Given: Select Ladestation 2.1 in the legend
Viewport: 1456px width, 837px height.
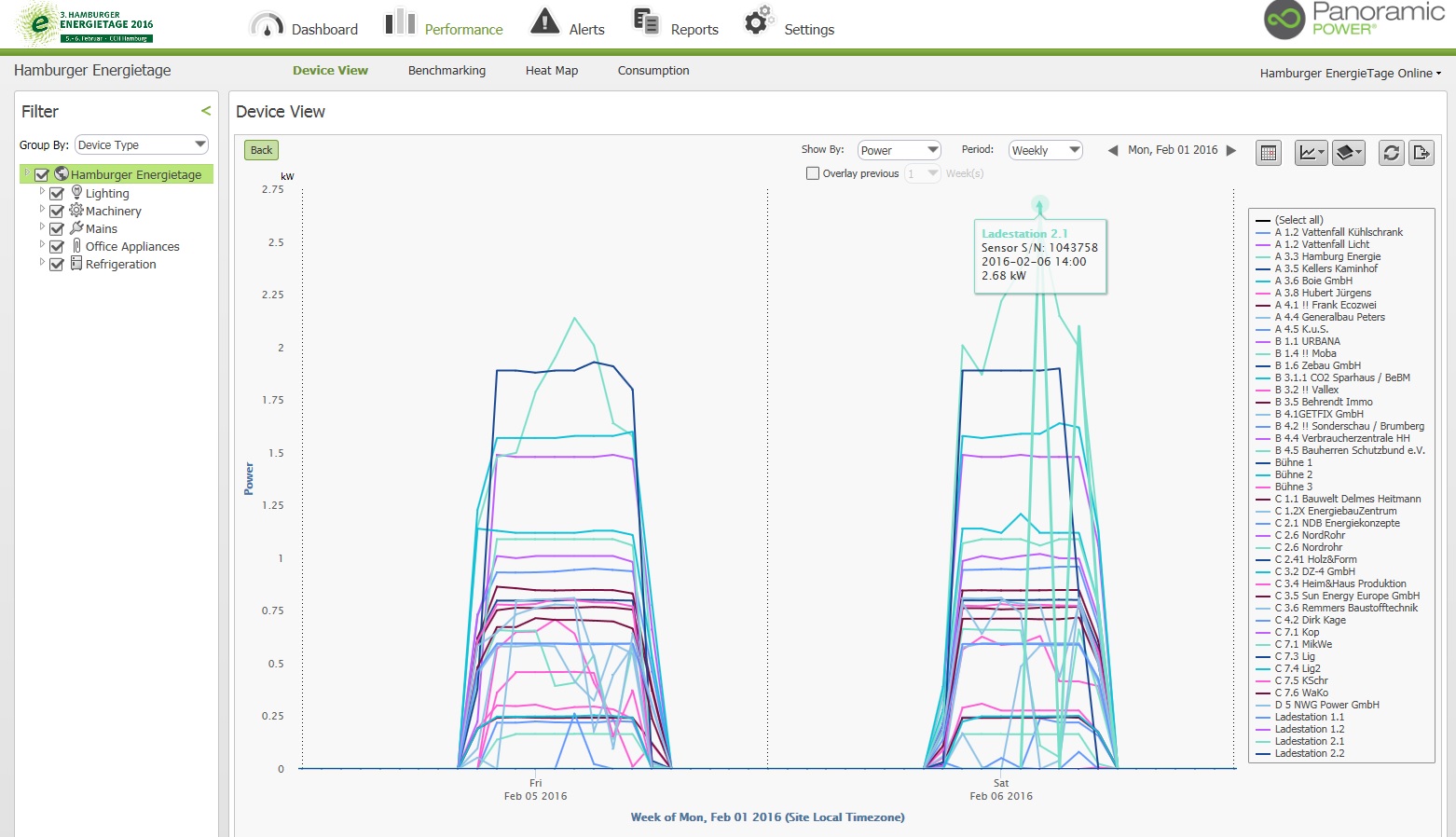Looking at the screenshot, I should coord(1309,742).
